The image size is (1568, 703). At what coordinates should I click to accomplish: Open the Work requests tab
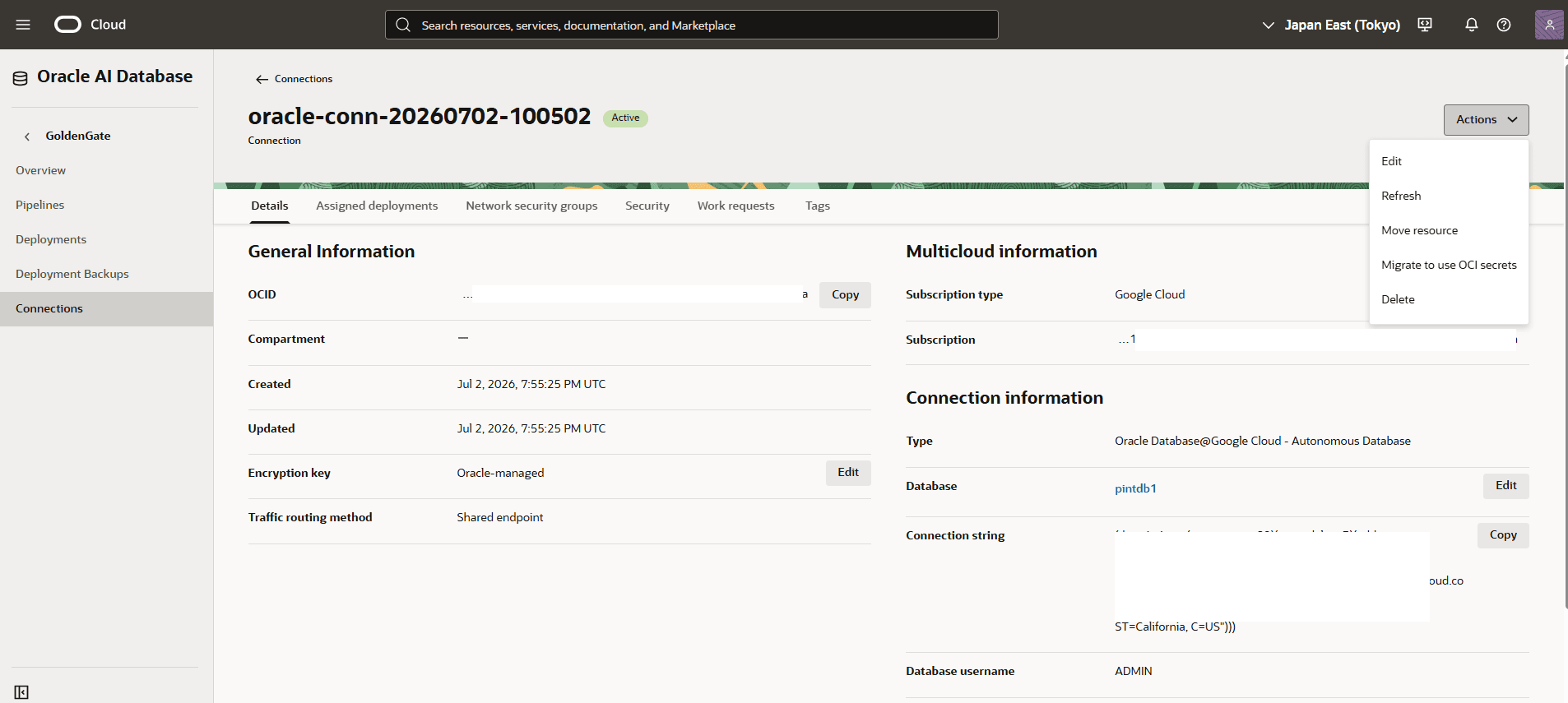coord(736,206)
